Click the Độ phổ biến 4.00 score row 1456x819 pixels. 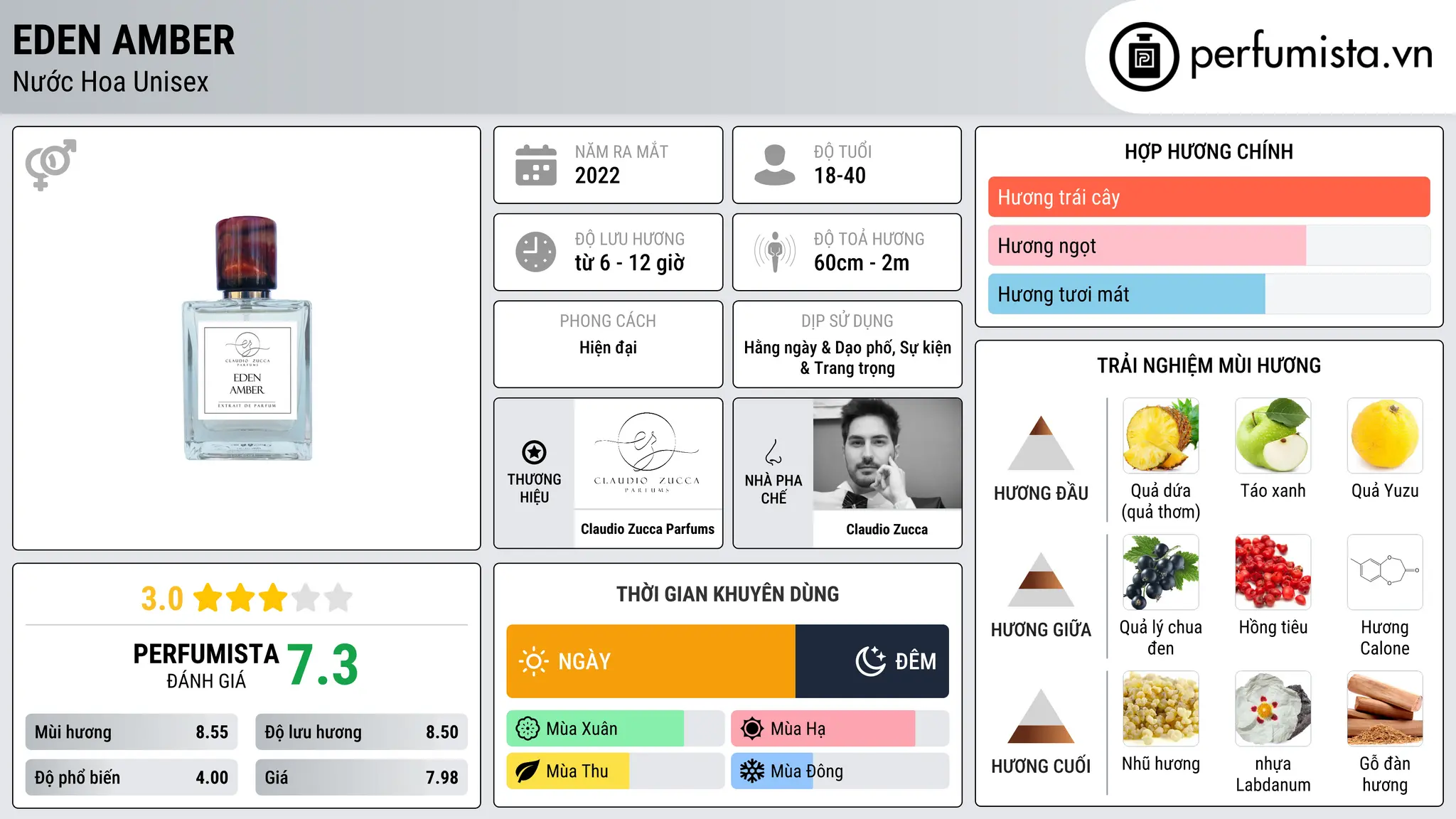[x=132, y=777]
